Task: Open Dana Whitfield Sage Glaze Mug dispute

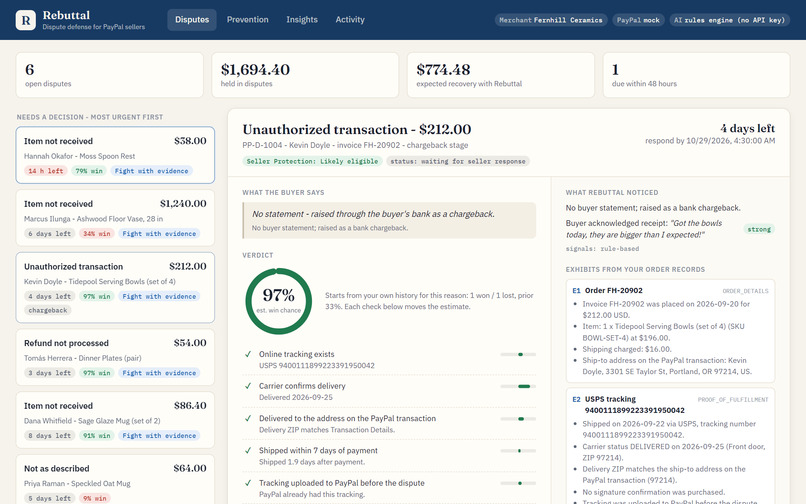Action: [x=115, y=420]
